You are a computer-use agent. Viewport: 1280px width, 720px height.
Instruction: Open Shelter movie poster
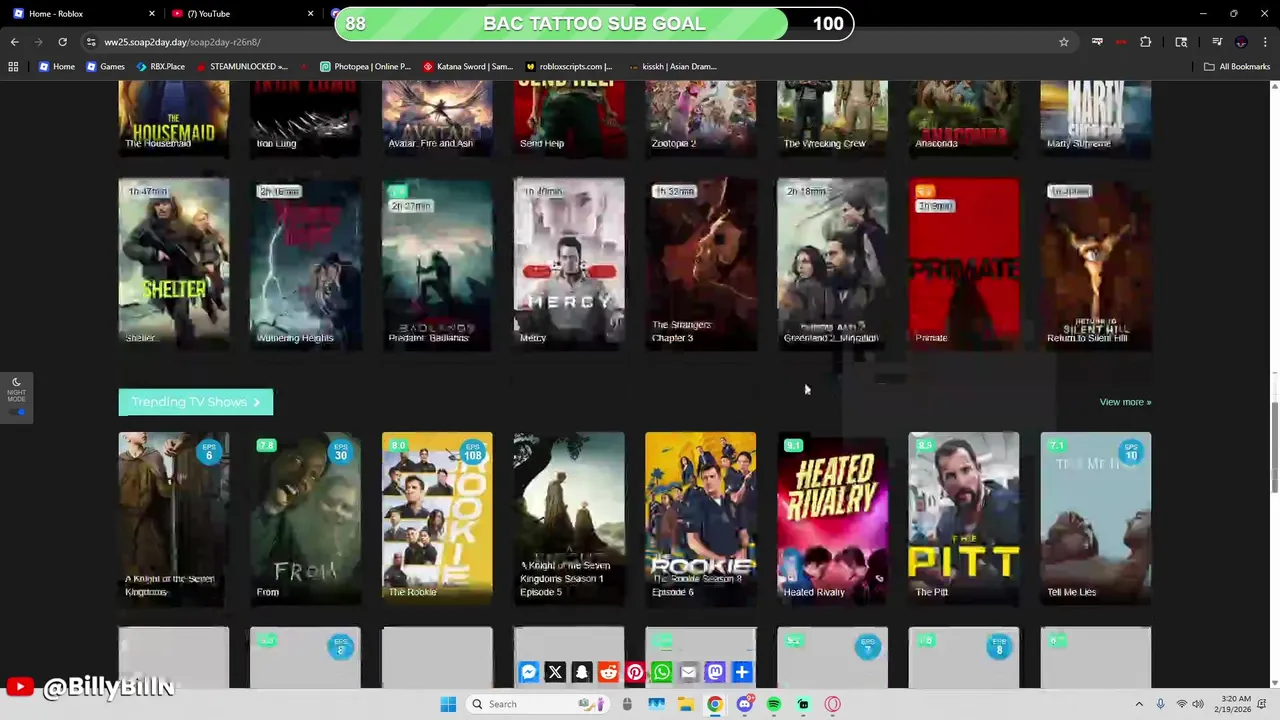coord(174,264)
